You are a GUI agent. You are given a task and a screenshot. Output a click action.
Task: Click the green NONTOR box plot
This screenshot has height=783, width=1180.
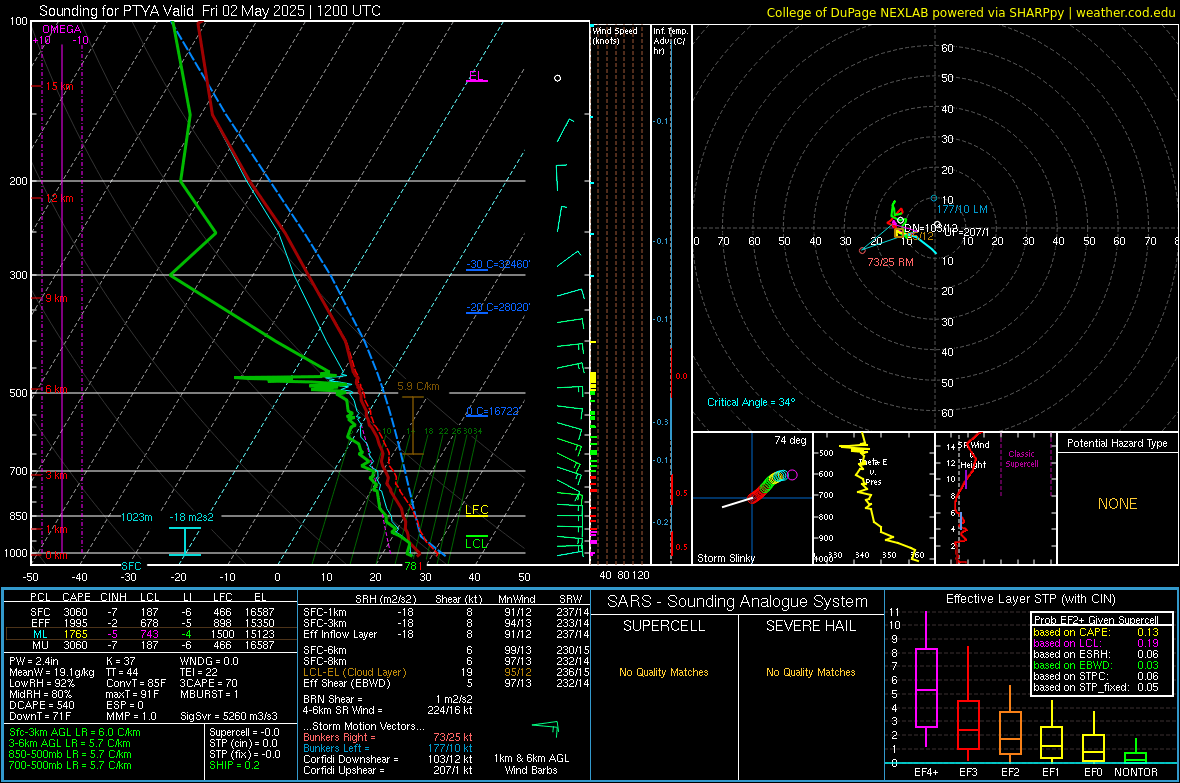coord(1136,753)
